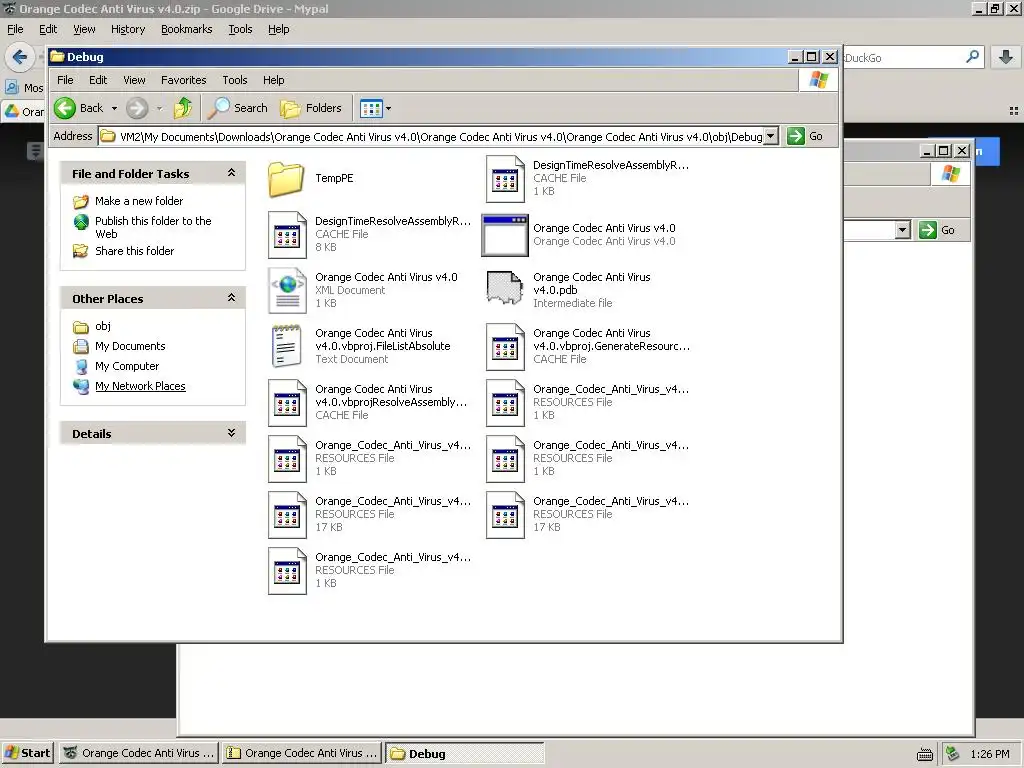Open Debug window Tools menu
Screen dimensions: 1024x768
[234, 80]
